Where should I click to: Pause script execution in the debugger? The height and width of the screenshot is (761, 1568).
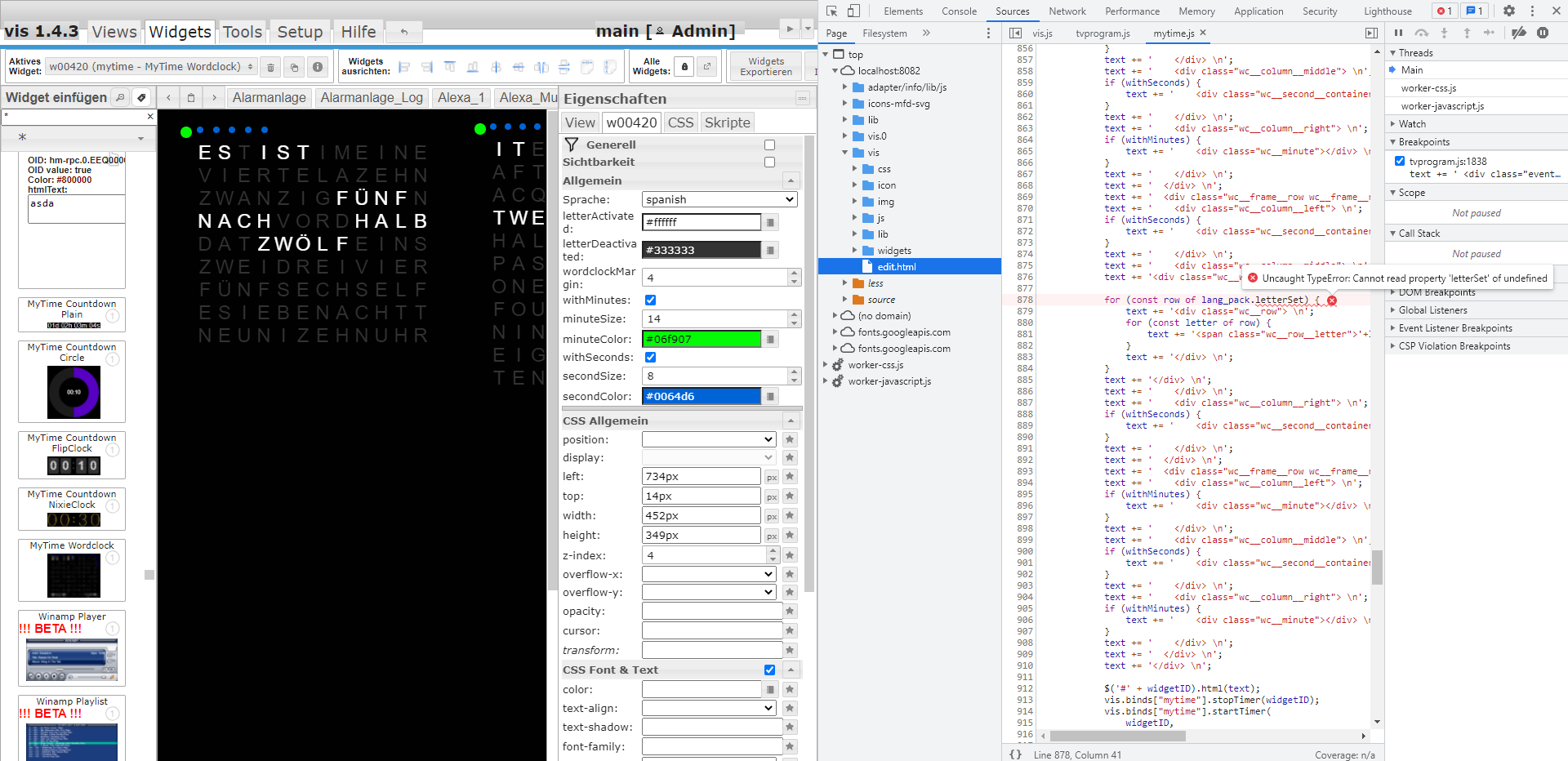(1398, 33)
